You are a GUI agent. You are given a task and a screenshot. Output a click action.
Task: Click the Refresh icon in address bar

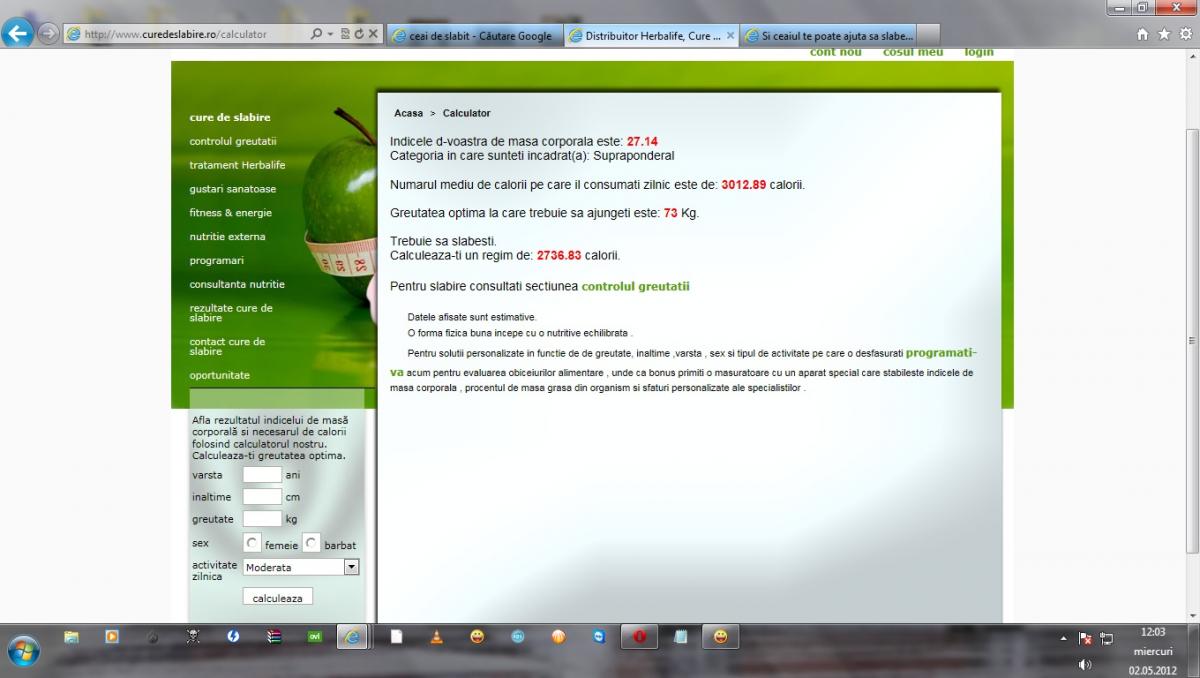pos(359,34)
